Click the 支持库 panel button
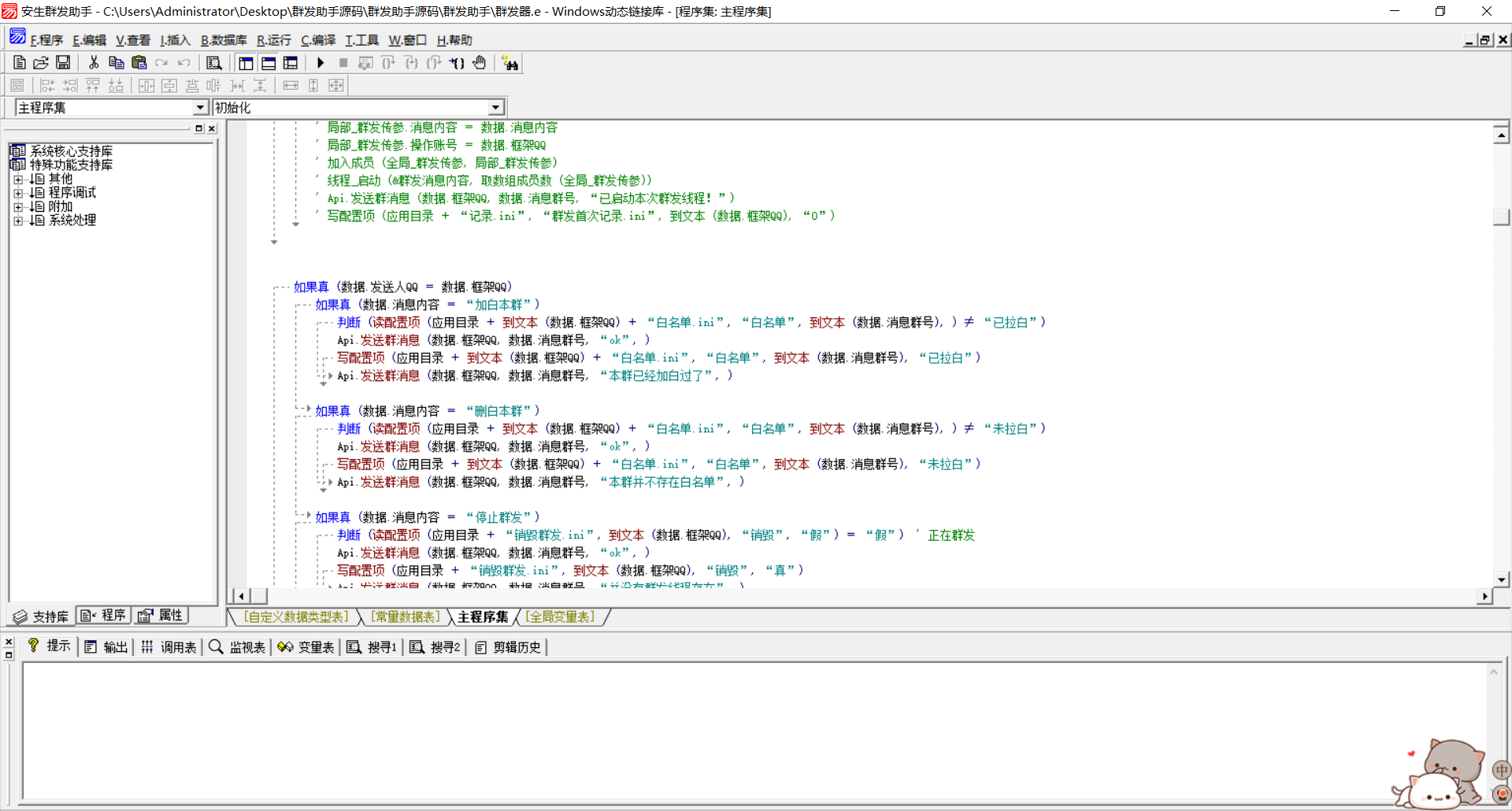 (42, 617)
